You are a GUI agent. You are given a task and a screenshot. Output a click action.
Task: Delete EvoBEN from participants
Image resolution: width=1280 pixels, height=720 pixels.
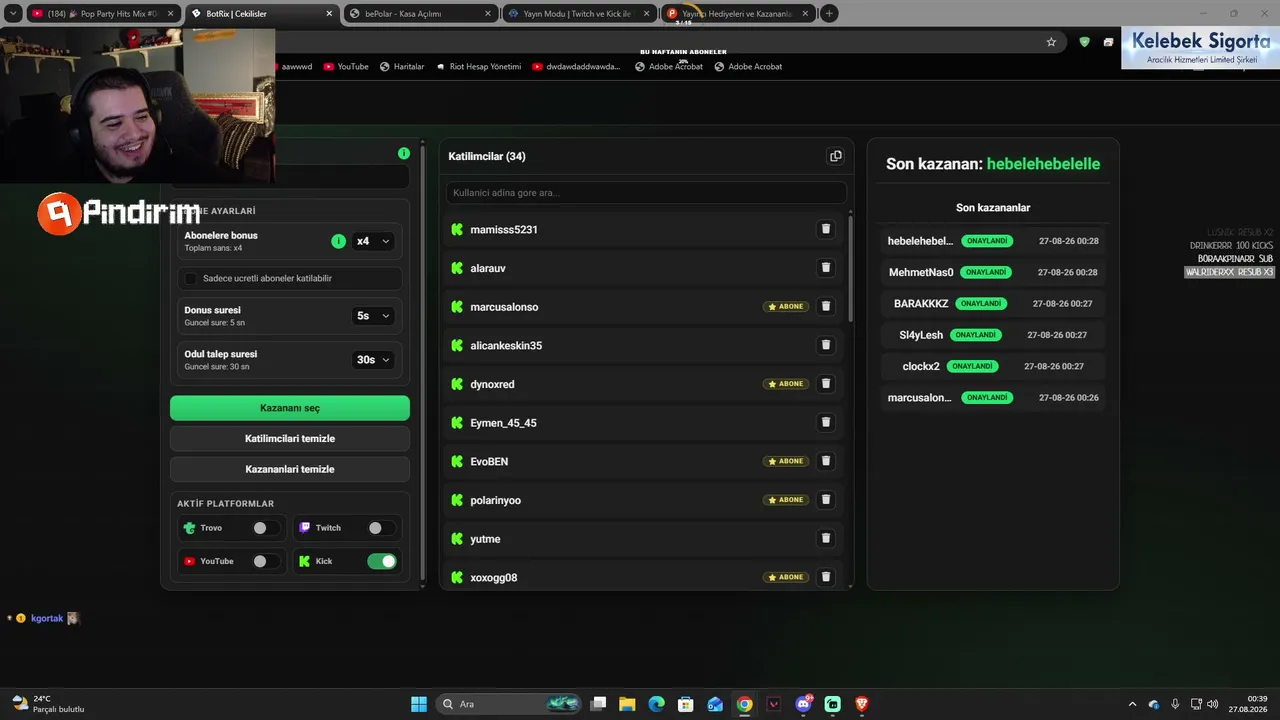(x=826, y=461)
